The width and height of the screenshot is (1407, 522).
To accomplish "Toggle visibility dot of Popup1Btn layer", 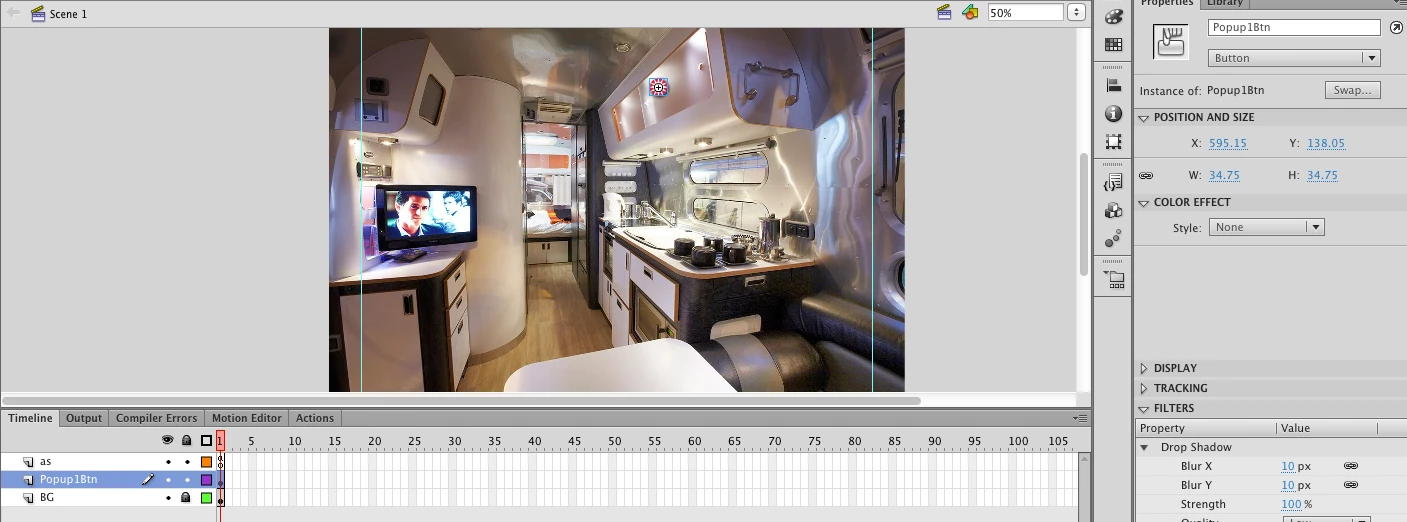I will tap(168, 480).
